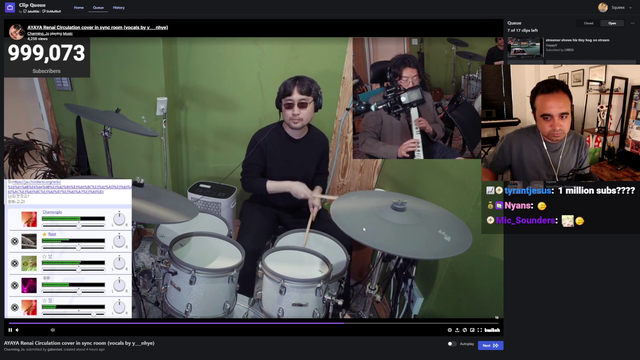Click the pan knob on the second mixer row
Viewport: 640px width, 360px height.
pos(119,241)
